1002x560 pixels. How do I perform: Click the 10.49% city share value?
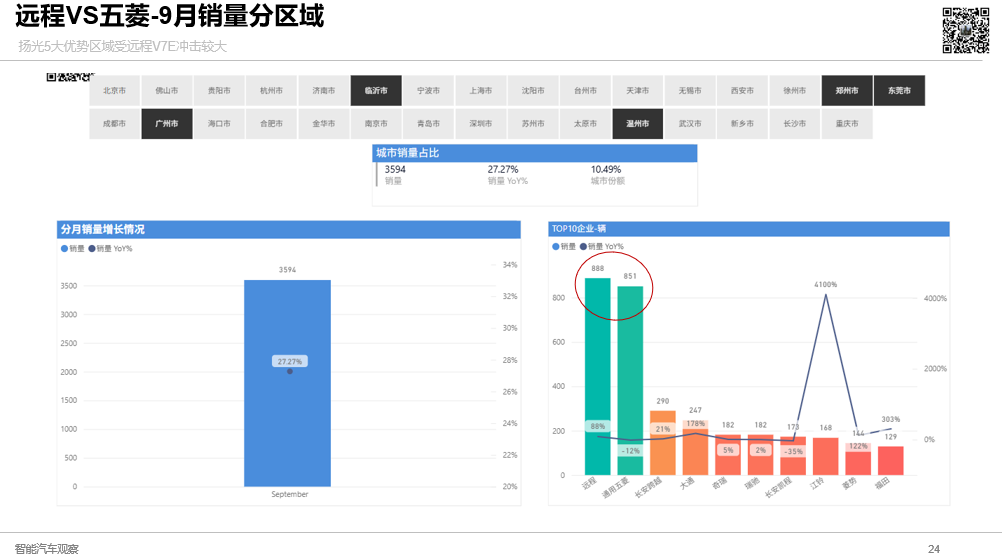(x=606, y=169)
